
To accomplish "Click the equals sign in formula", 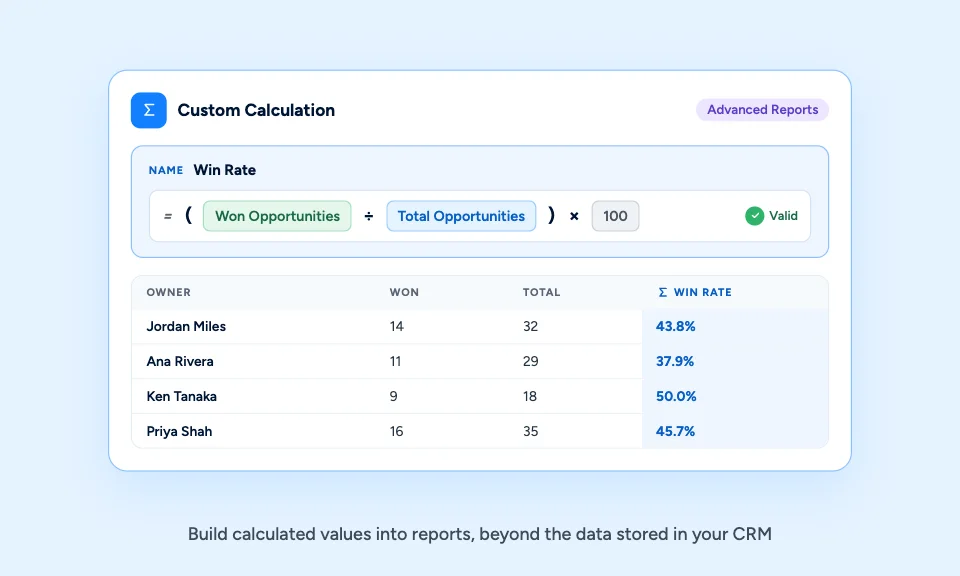I will tap(168, 216).
